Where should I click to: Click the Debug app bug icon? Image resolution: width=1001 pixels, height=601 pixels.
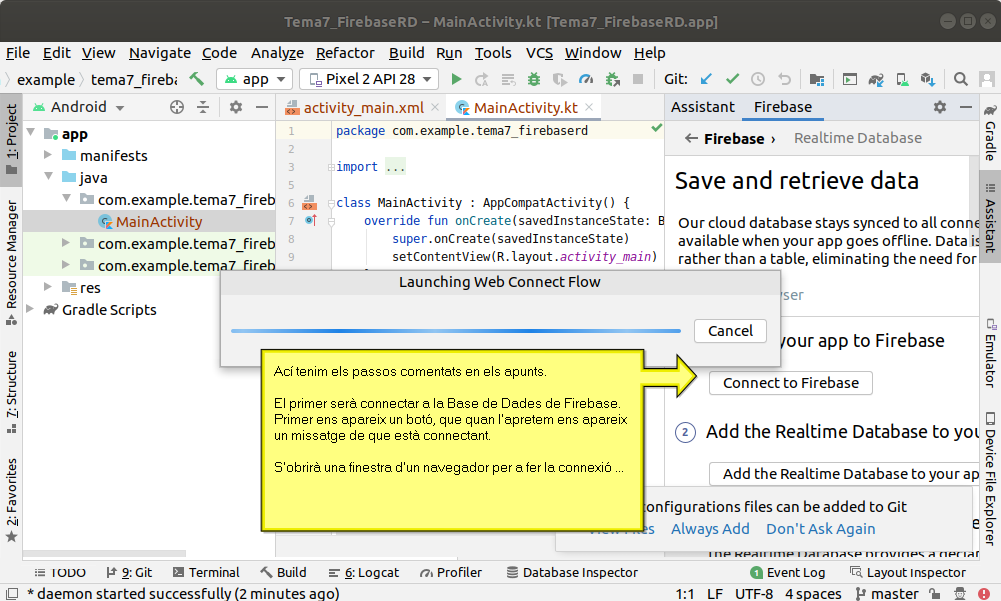point(534,79)
